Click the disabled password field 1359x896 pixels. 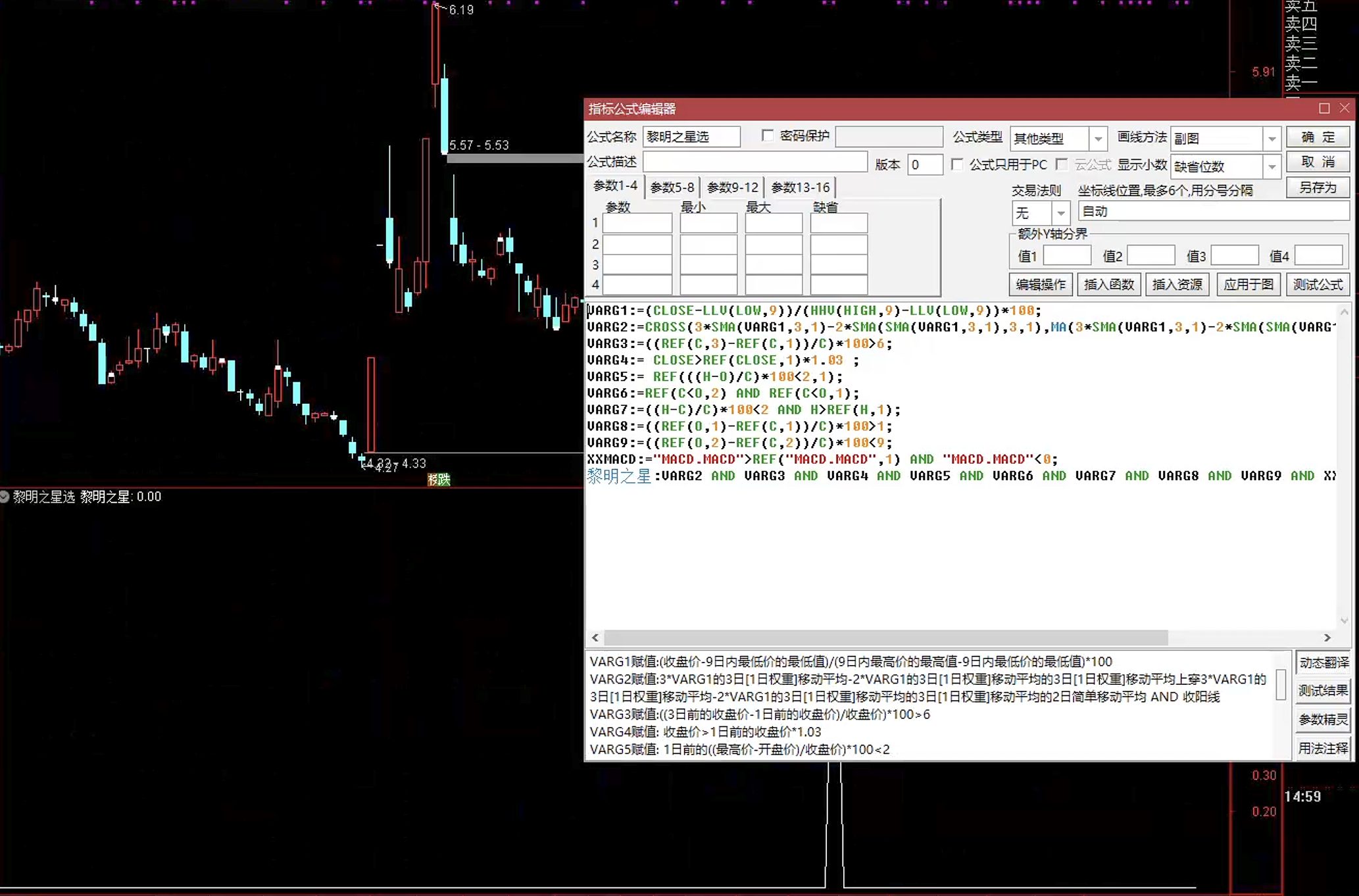point(889,137)
